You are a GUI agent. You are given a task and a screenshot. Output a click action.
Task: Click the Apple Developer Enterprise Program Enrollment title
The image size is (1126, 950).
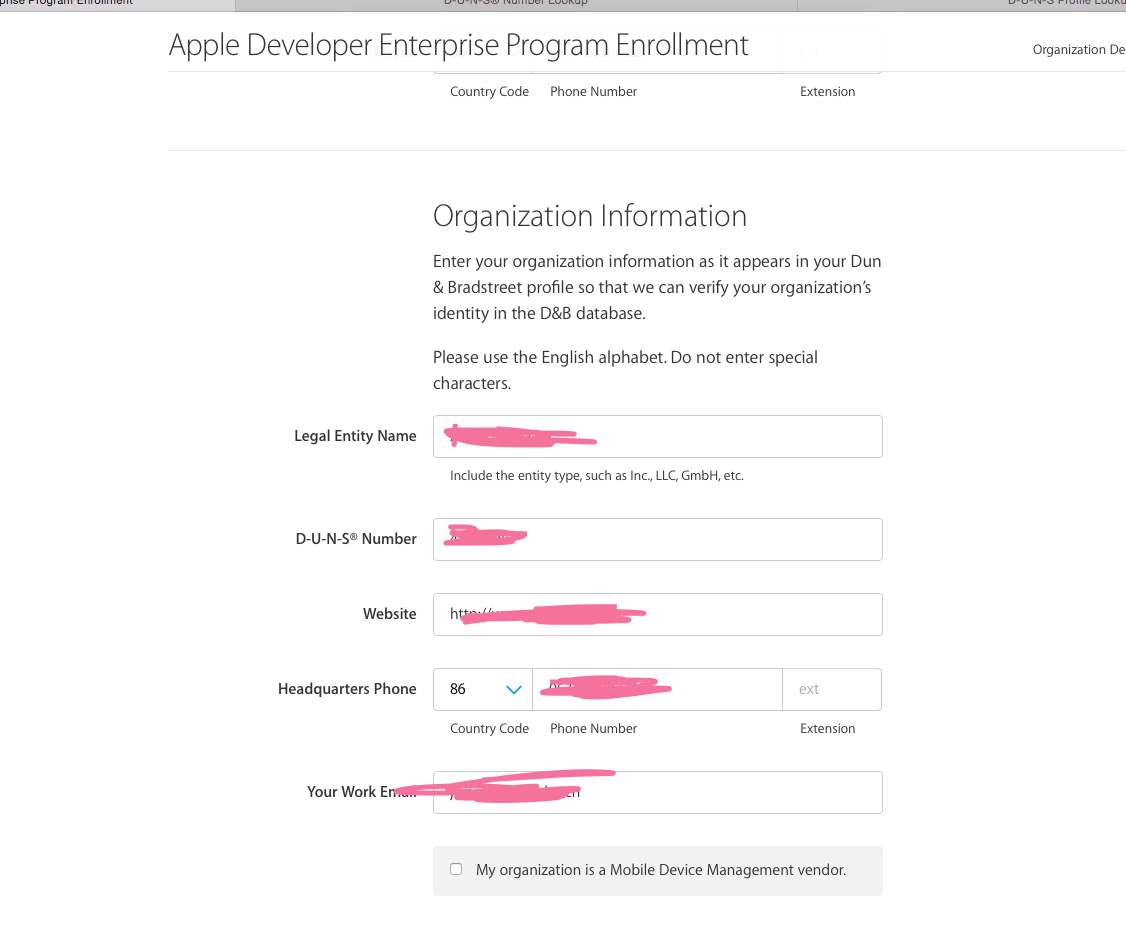[458, 45]
